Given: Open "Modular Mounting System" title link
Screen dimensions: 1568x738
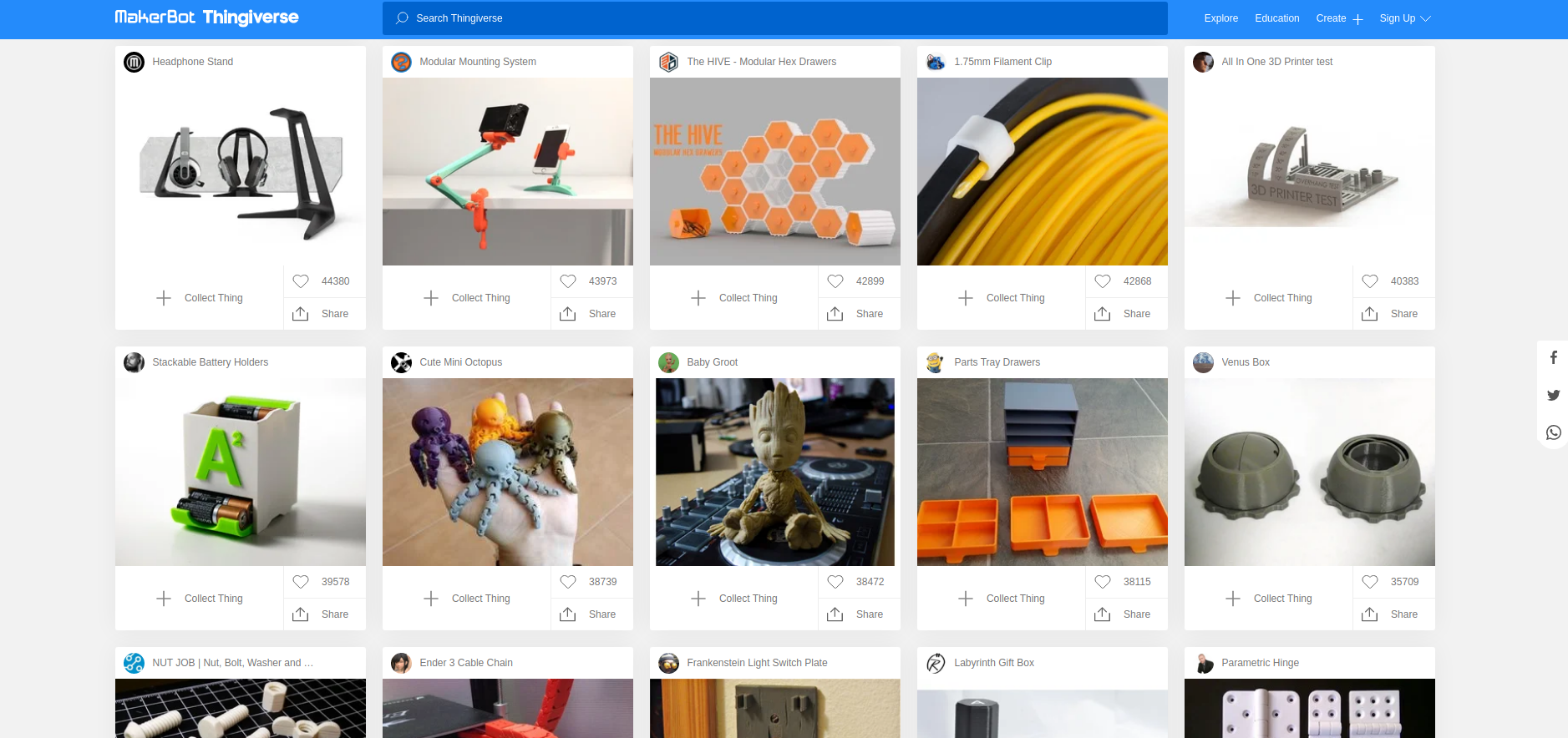Looking at the screenshot, I should pos(478,62).
